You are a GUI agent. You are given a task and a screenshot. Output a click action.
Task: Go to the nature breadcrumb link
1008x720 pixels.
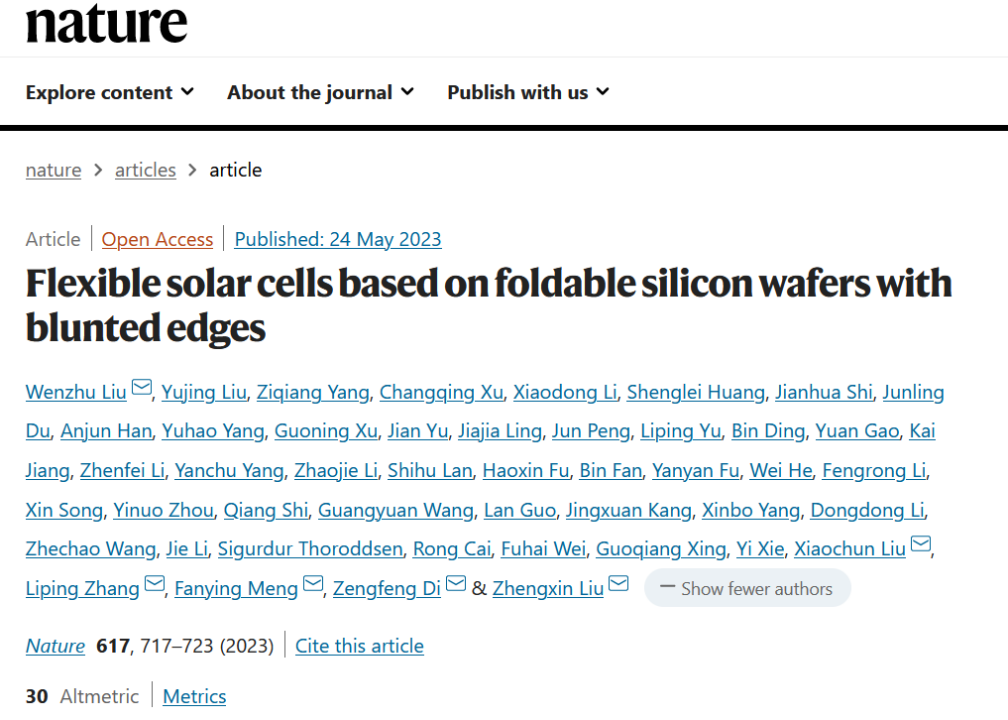(x=53, y=170)
